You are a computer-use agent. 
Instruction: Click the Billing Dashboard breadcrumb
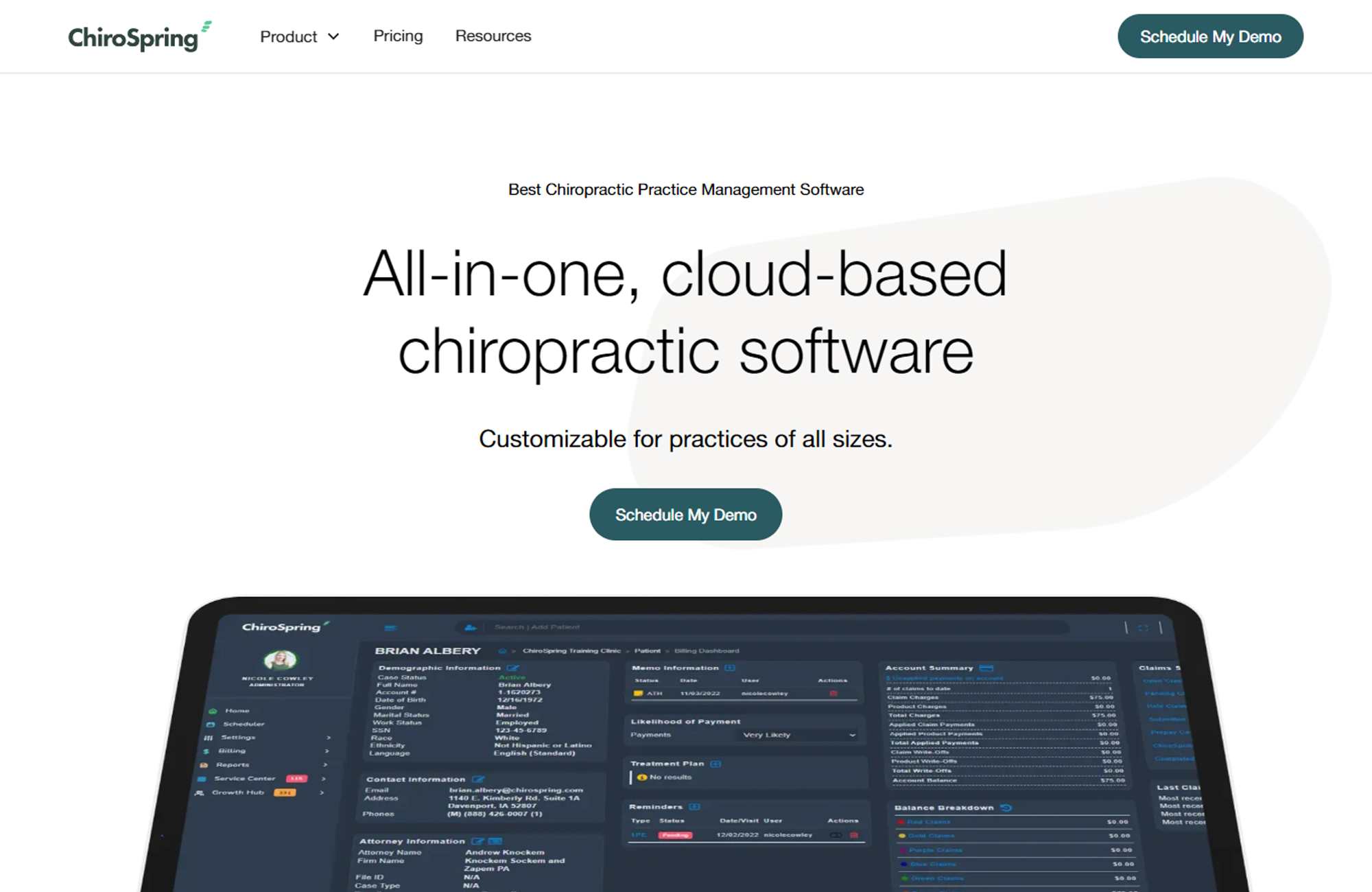[707, 651]
